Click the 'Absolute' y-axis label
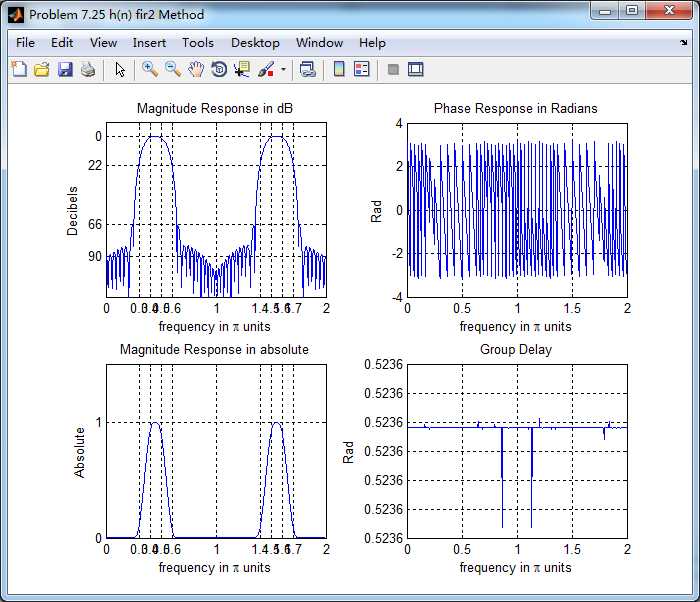The width and height of the screenshot is (700, 602). (x=79, y=452)
